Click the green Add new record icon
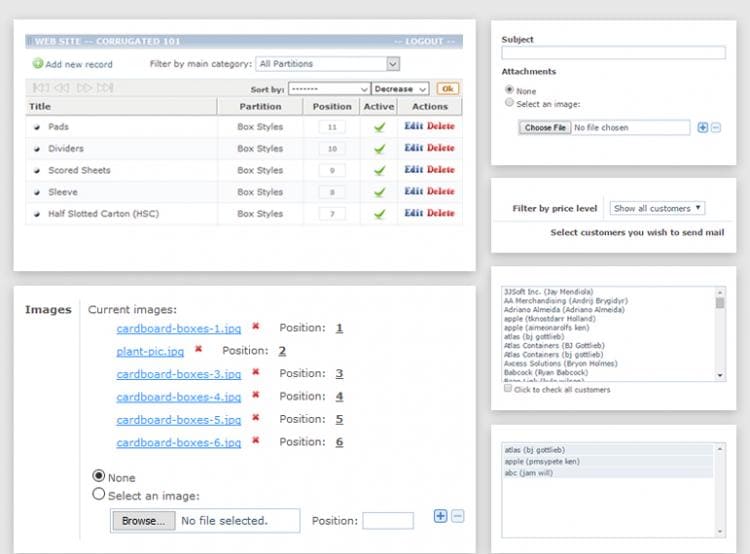The image size is (750, 554). [38, 63]
